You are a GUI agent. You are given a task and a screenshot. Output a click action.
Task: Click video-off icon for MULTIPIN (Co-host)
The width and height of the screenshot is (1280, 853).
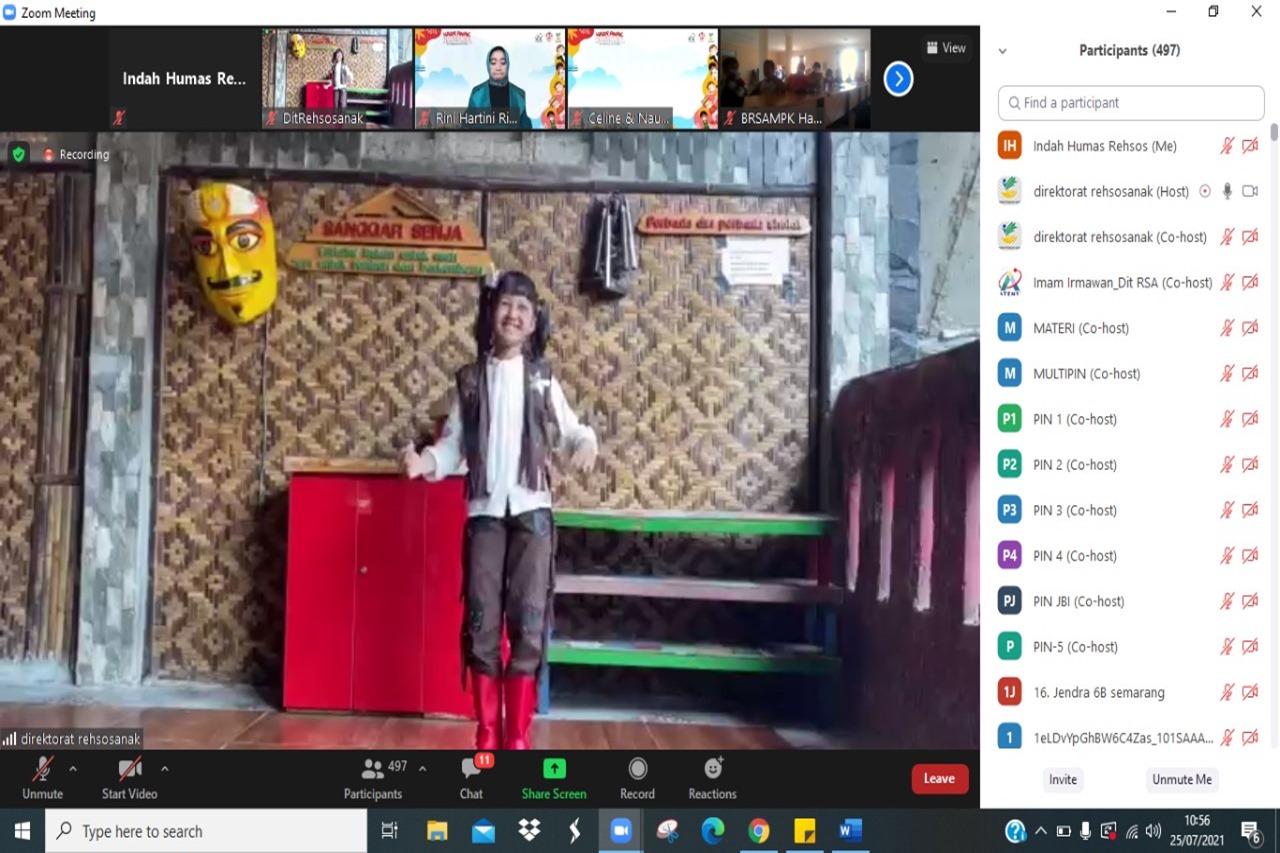coord(1250,374)
